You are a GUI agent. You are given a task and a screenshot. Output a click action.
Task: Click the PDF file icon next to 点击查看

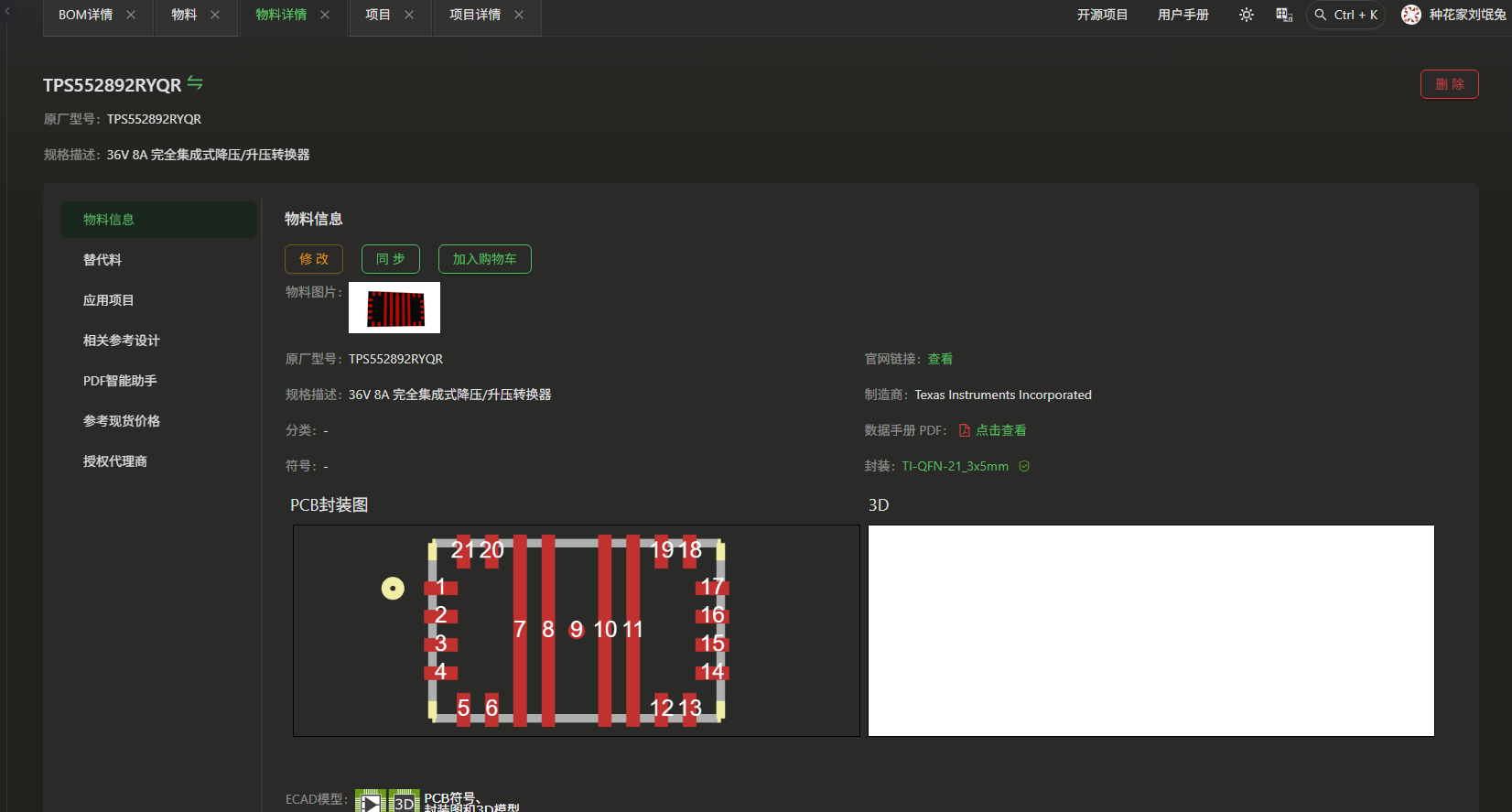[964, 430]
